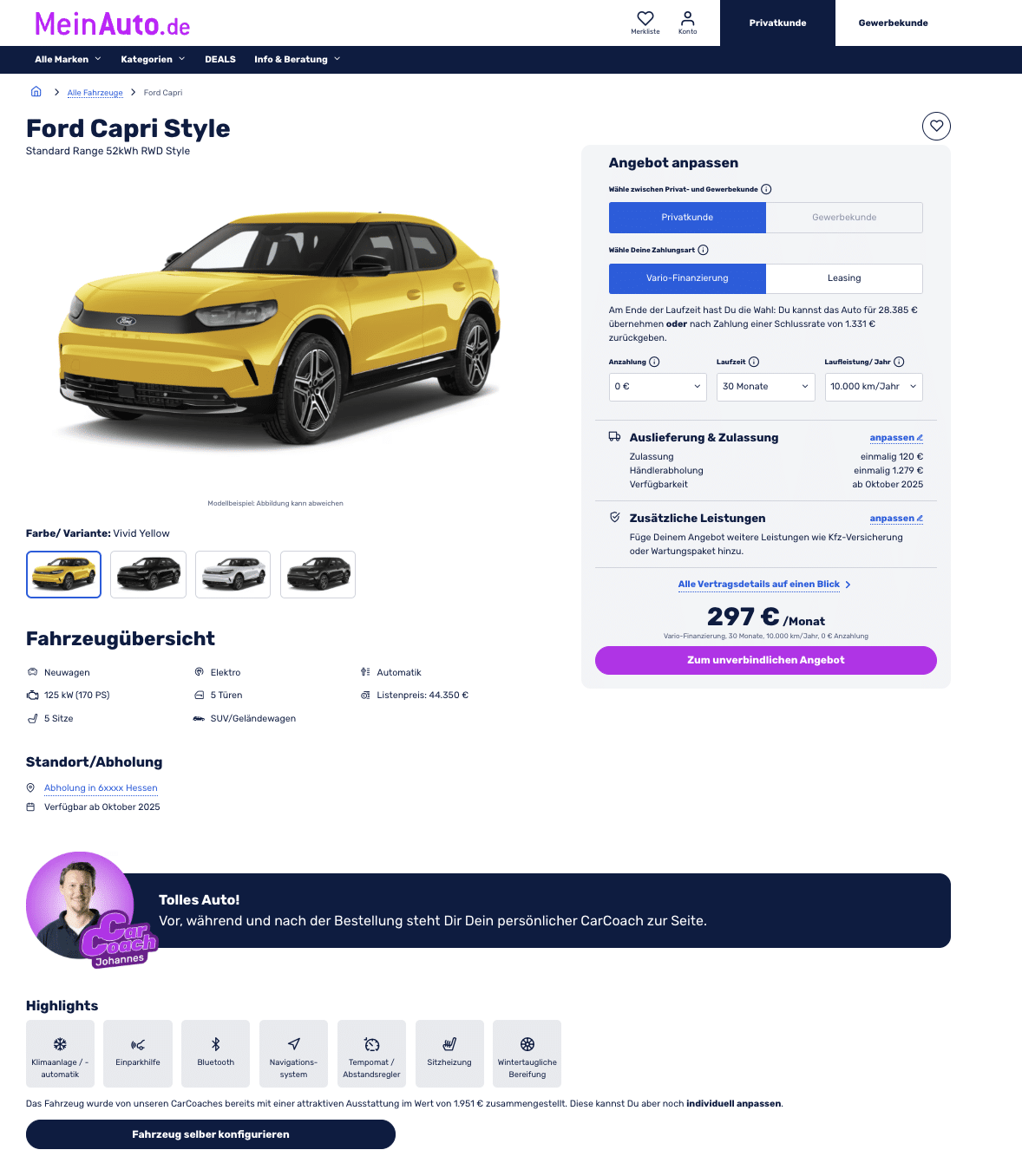Open the Anzahlung 0 € dropdown
Screen dimensions: 1022x1176
[x=658, y=387]
